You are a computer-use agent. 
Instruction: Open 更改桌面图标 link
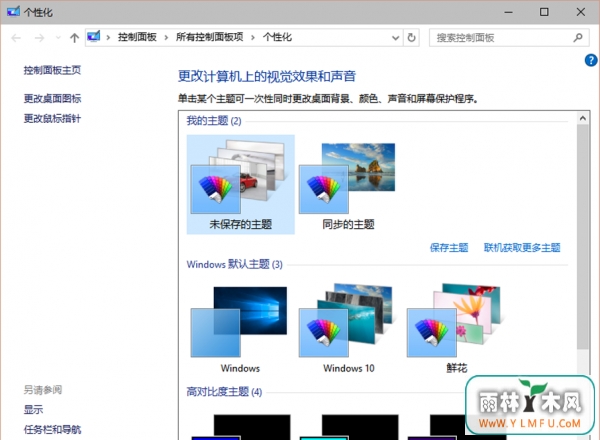tap(52, 99)
